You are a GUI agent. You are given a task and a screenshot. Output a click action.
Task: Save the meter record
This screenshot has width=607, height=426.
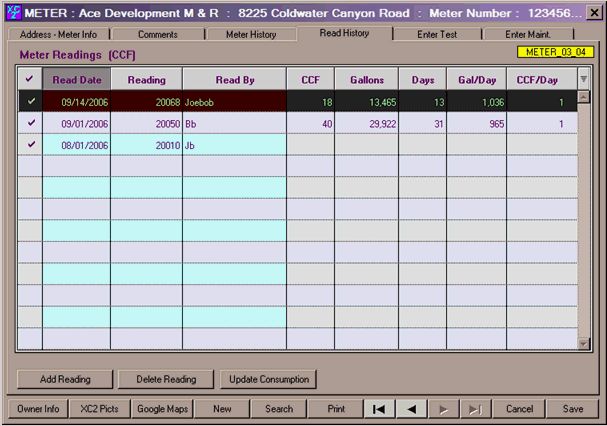[573, 409]
